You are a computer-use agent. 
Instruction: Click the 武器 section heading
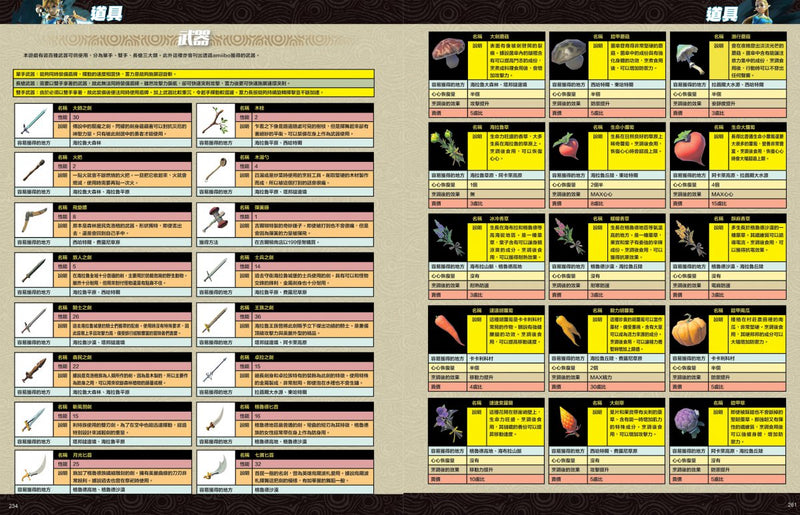[x=194, y=38]
